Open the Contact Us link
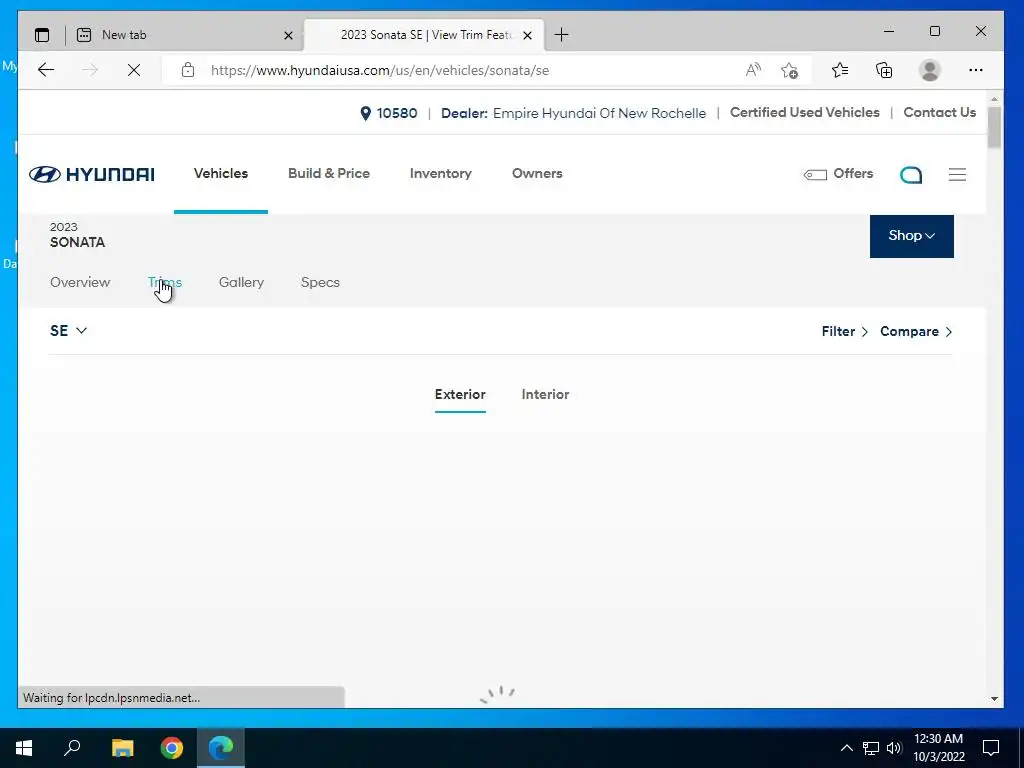1024x768 pixels. 939,112
